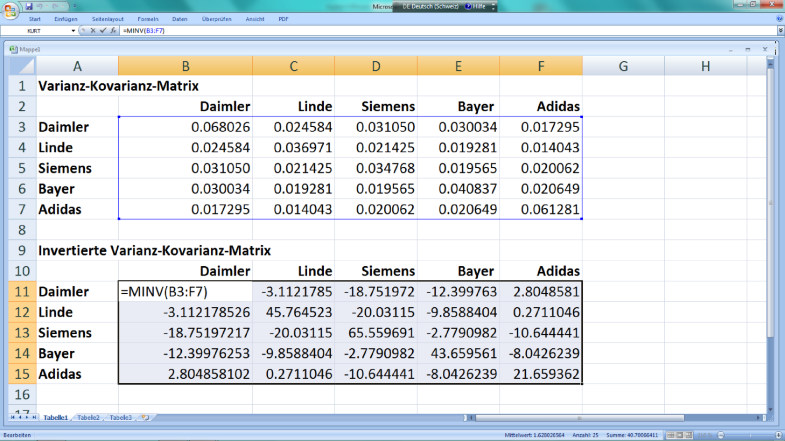The image size is (785, 441).
Task: Select cell with value 45.764523
Action: 293,312
